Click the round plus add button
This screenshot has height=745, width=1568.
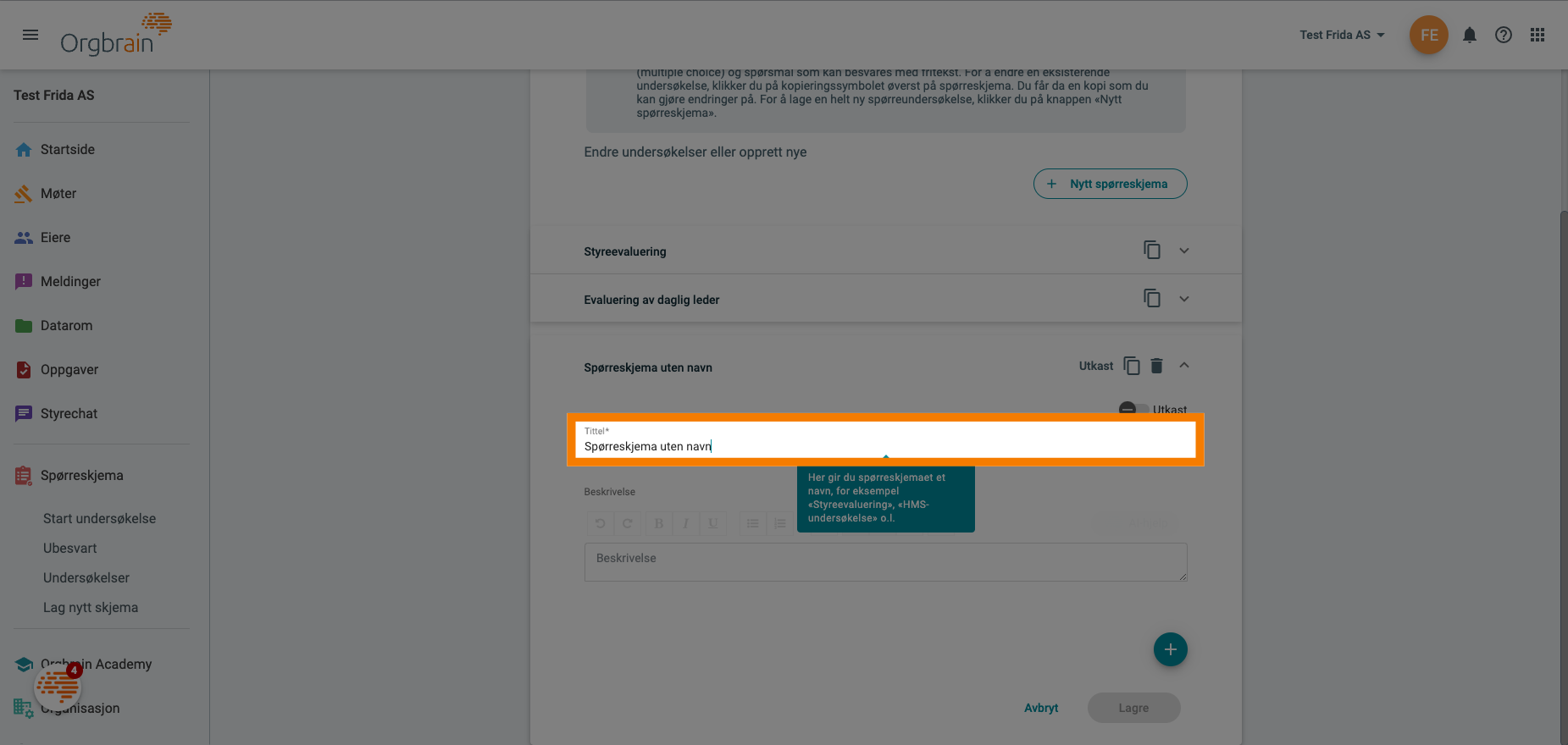[1170, 649]
